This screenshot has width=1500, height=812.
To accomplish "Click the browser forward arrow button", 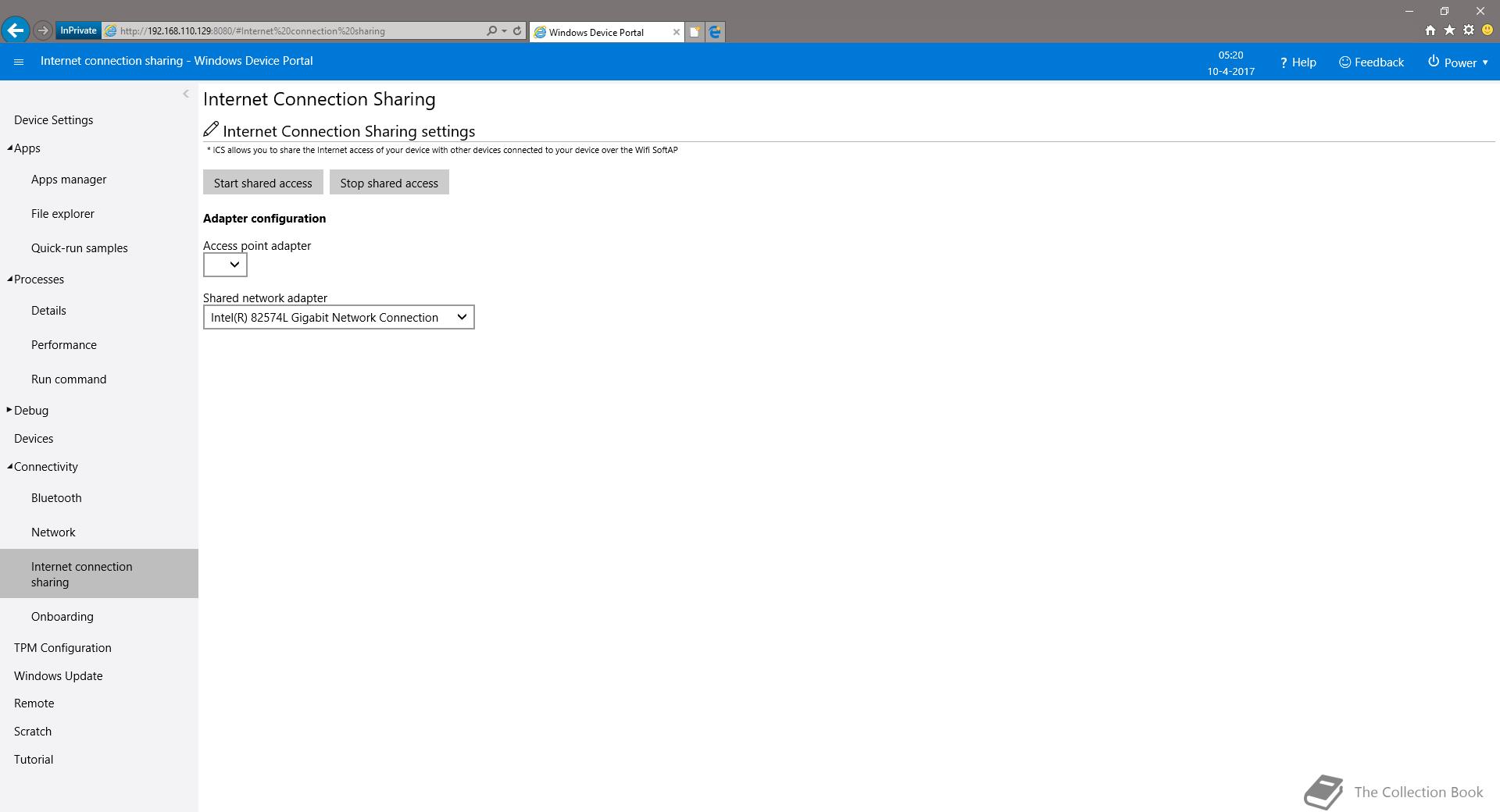I will click(43, 30).
